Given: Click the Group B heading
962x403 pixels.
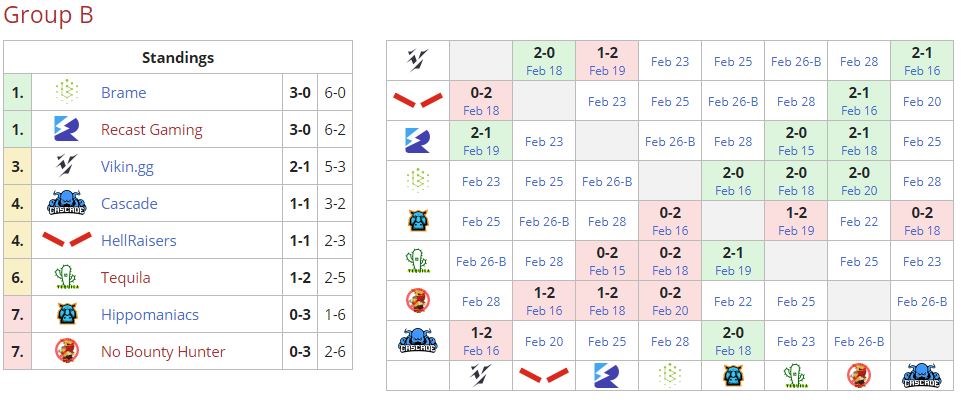Looking at the screenshot, I should pos(48,15).
